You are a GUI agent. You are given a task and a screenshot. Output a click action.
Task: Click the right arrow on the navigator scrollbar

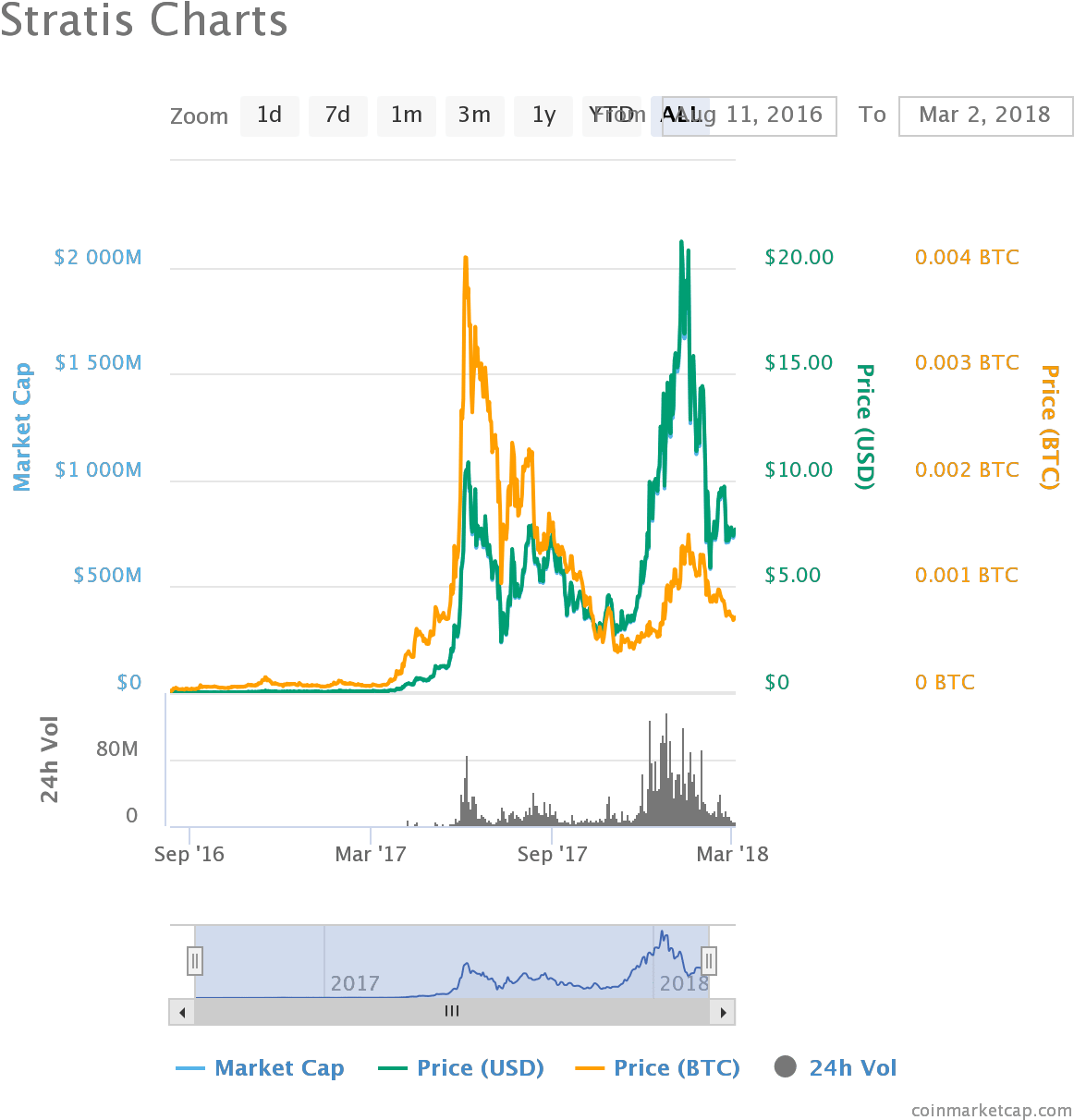point(725,1012)
